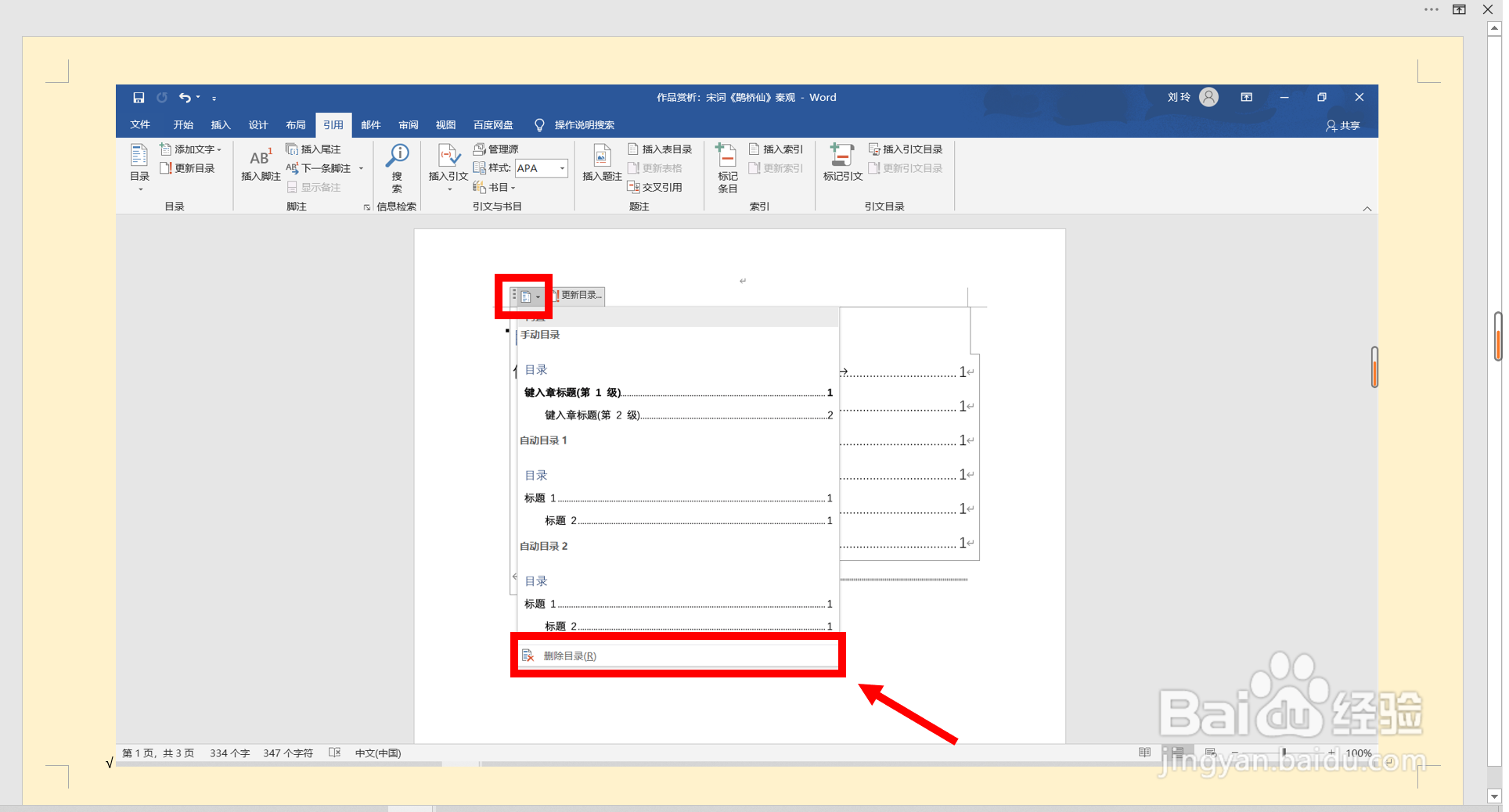The height and width of the screenshot is (812, 1509).
Task: Click the 标记引文 mark citation icon
Action: (842, 163)
